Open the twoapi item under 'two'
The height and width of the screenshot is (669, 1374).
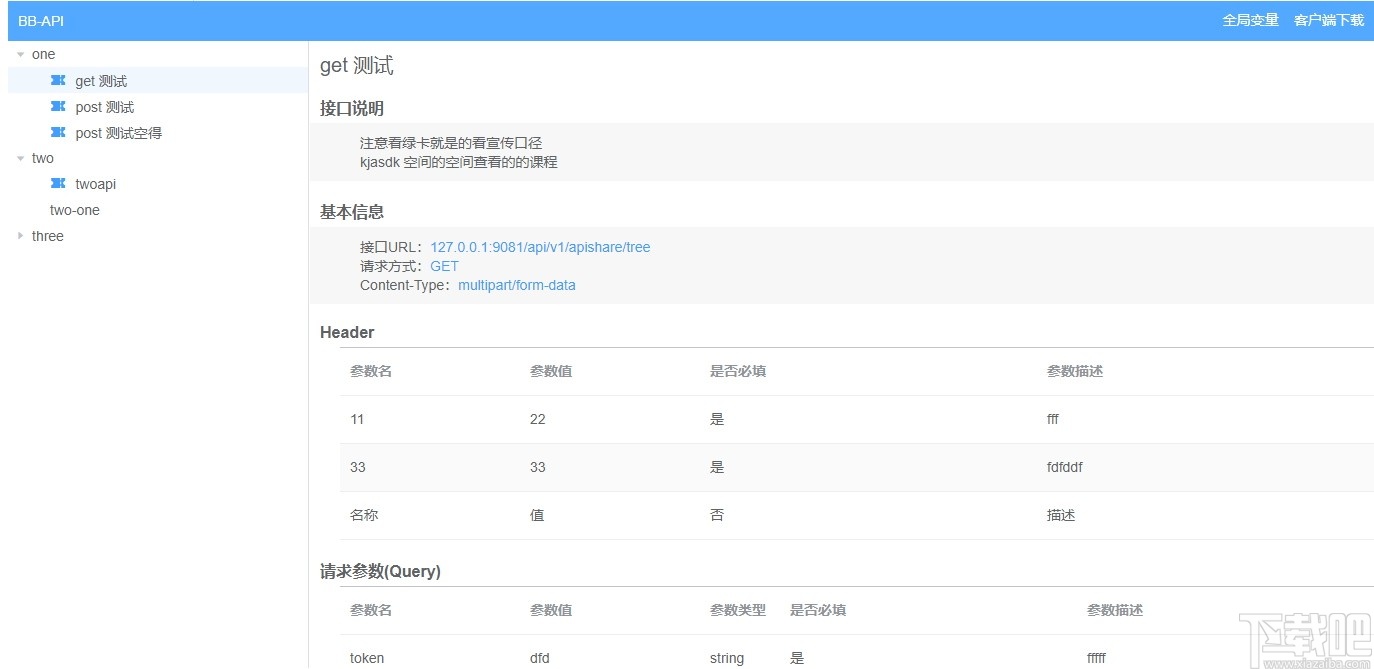[x=95, y=184]
